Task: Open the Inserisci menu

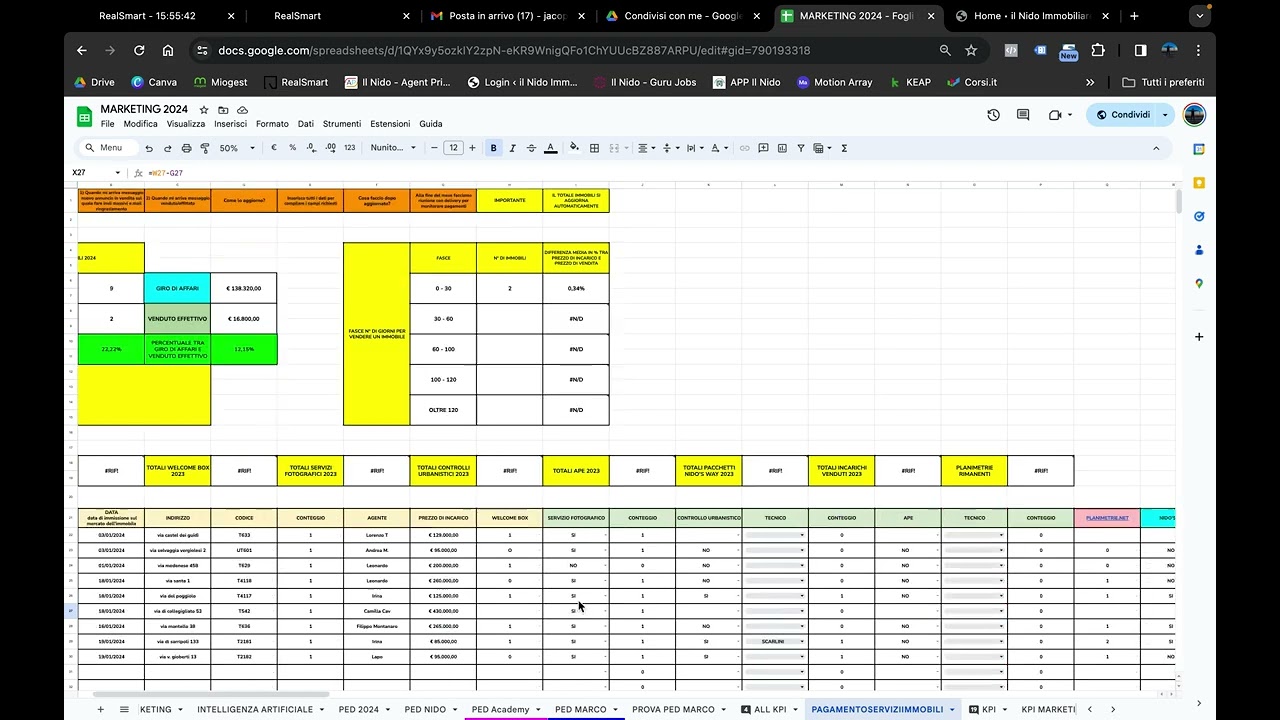Action: 230,124
